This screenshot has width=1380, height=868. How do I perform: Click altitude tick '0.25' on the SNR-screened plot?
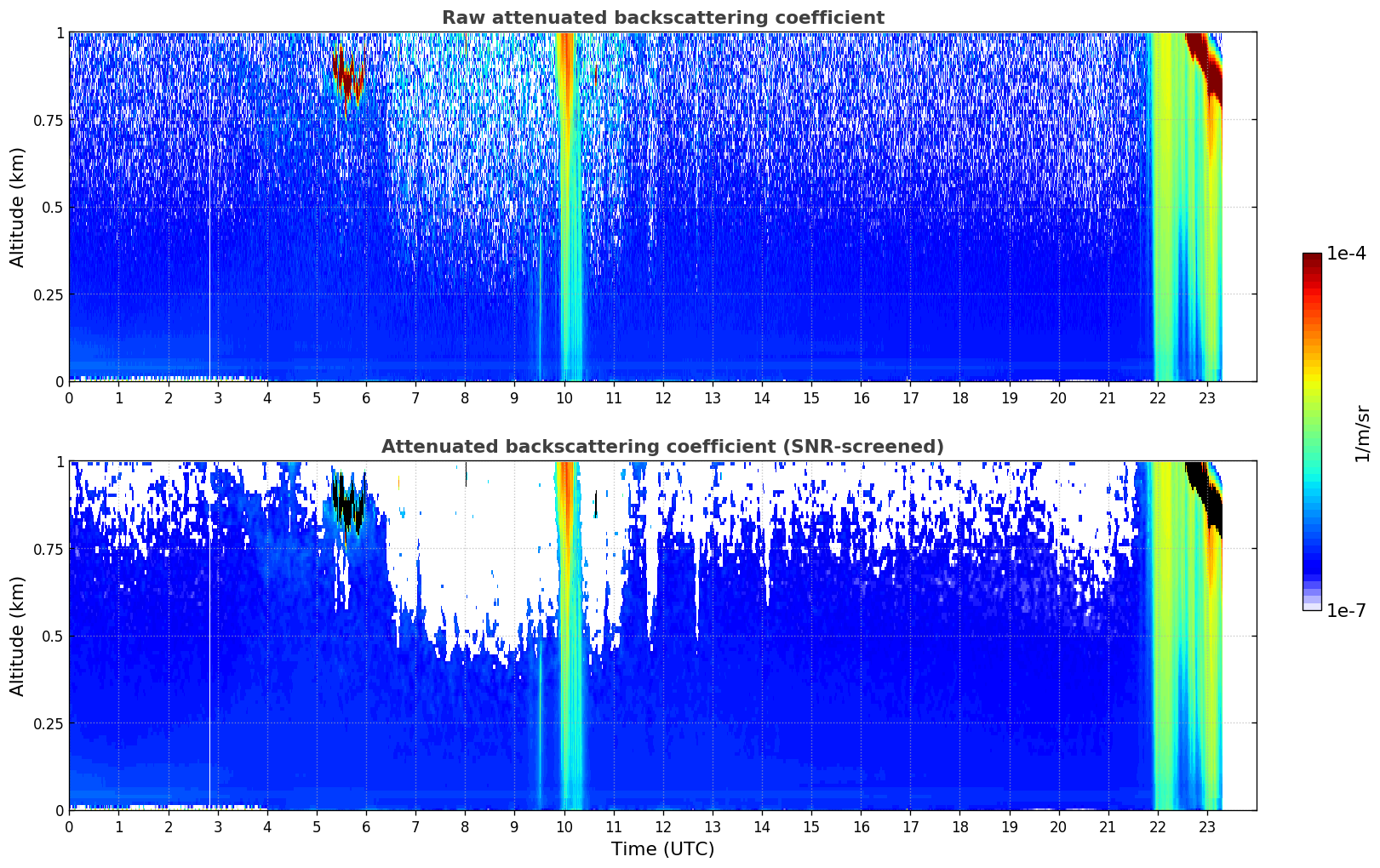point(49,723)
